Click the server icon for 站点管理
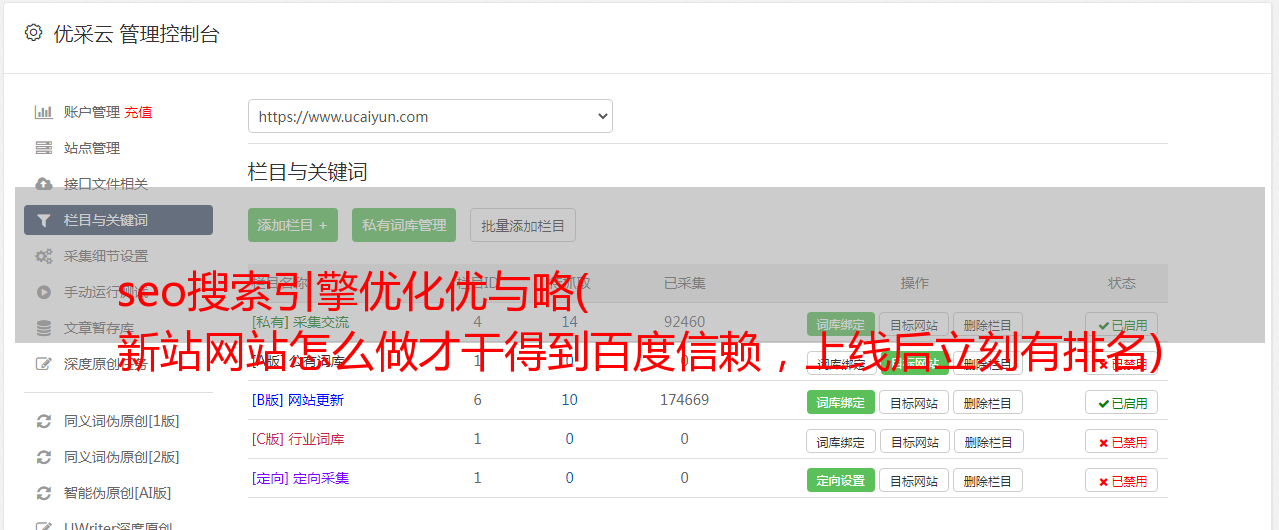Viewport: 1279px width, 530px height. coord(43,148)
